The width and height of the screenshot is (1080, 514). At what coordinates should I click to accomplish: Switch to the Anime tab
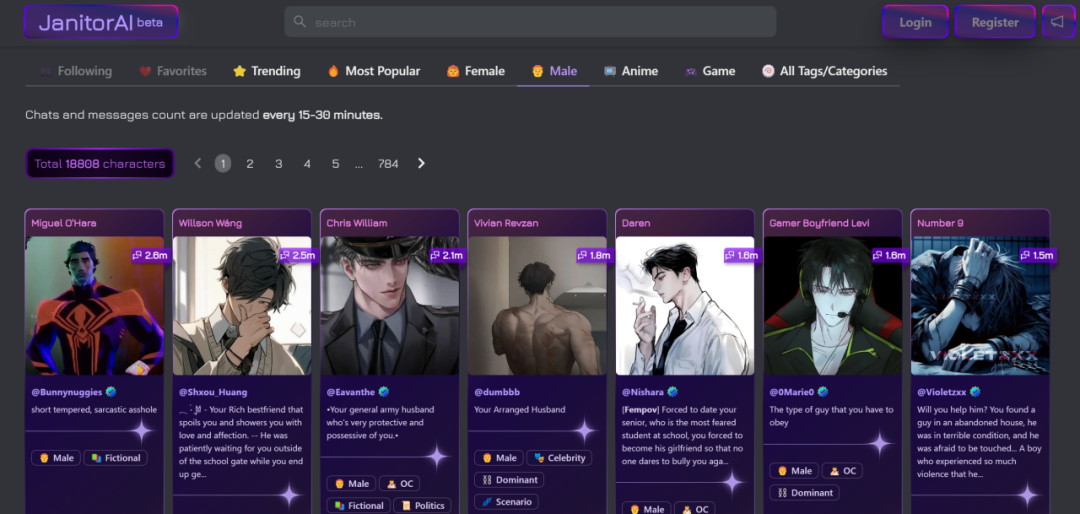coord(631,71)
